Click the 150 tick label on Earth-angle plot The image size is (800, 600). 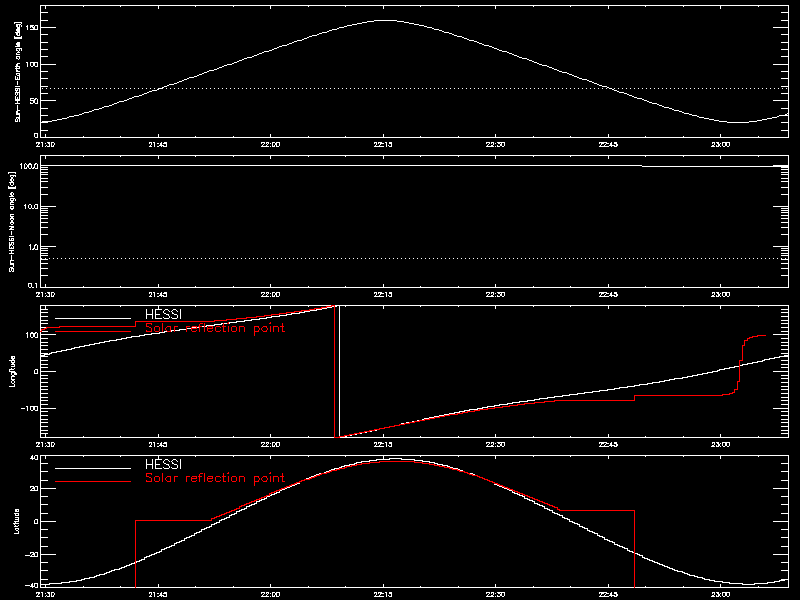[x=32, y=28]
